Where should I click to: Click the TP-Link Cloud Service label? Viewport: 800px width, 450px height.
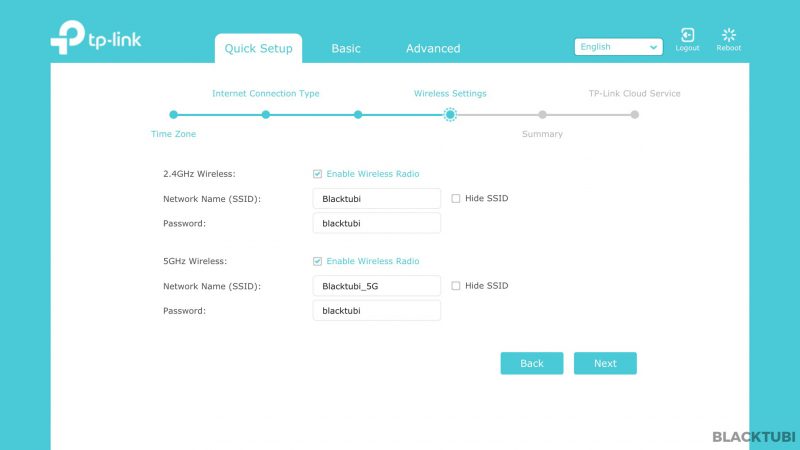[635, 93]
